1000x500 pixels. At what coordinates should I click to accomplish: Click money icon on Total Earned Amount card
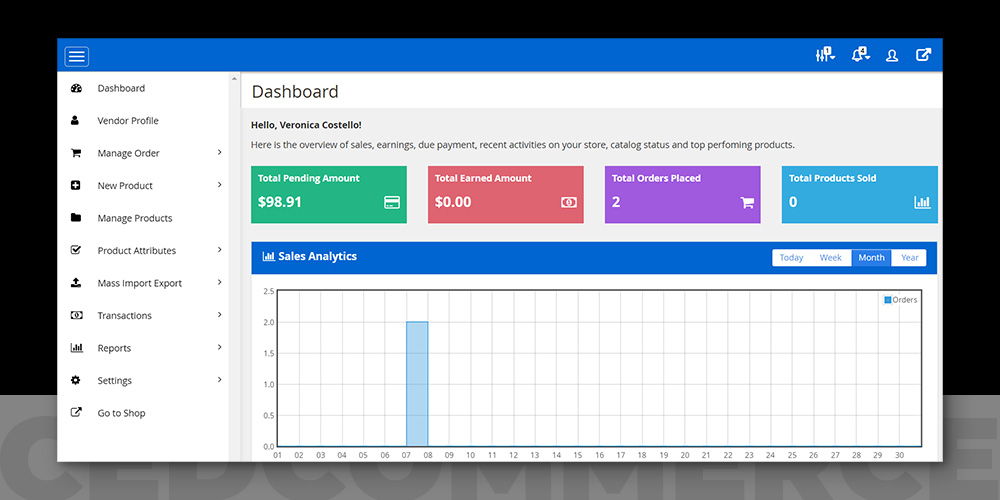coord(569,202)
